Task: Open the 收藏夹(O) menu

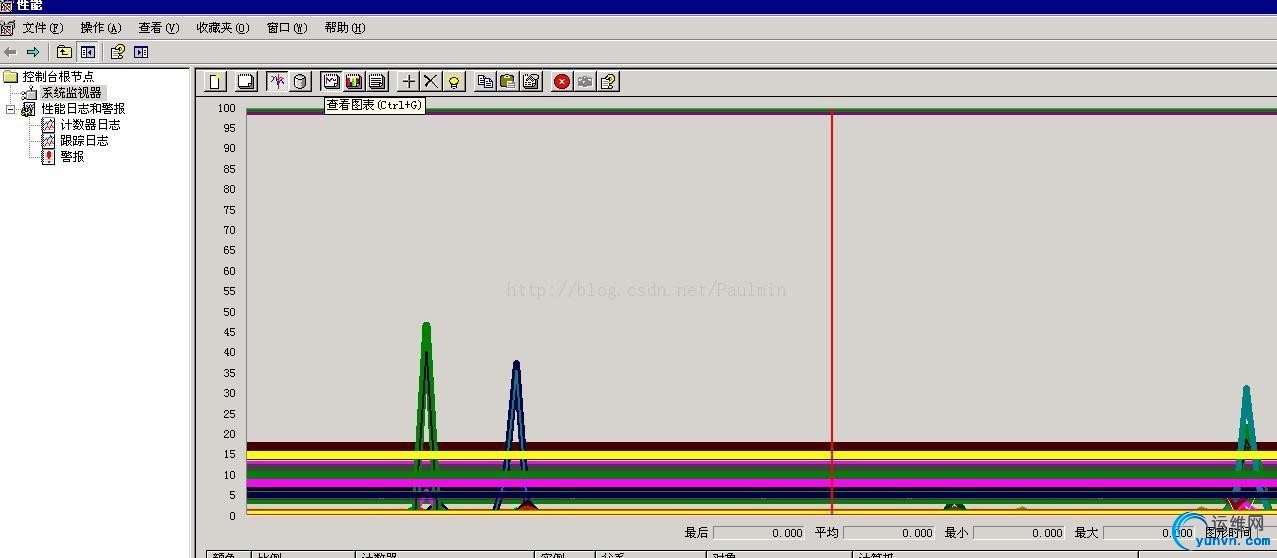Action: [222, 28]
